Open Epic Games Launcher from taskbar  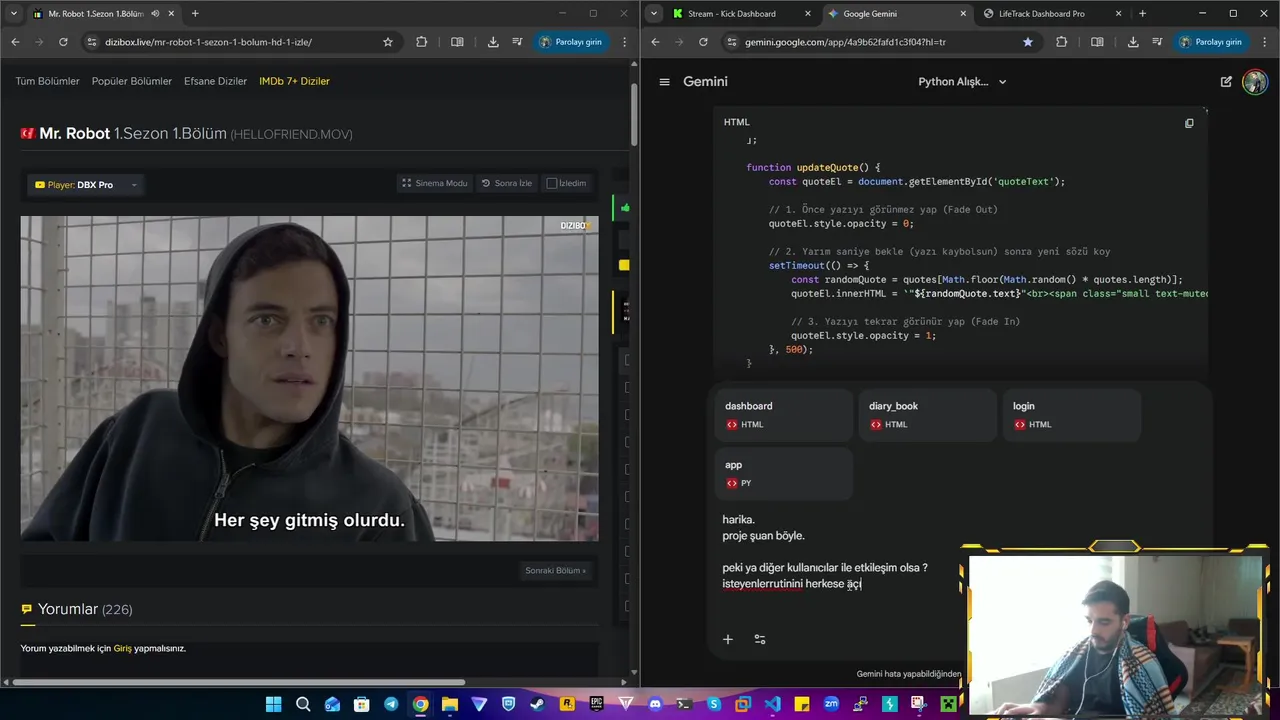[x=597, y=705]
